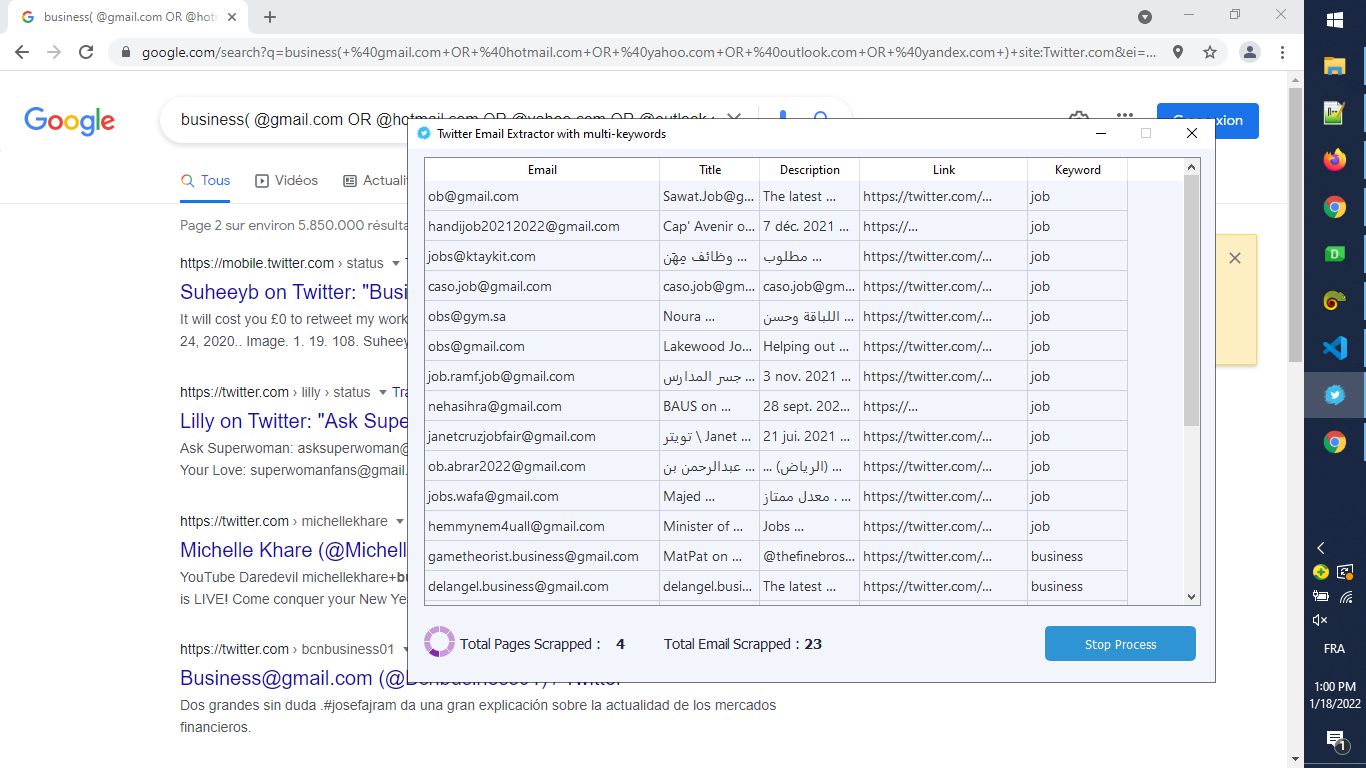Select the Twitter Email Extractor taskbar icon
The image size is (1366, 768).
[1334, 395]
